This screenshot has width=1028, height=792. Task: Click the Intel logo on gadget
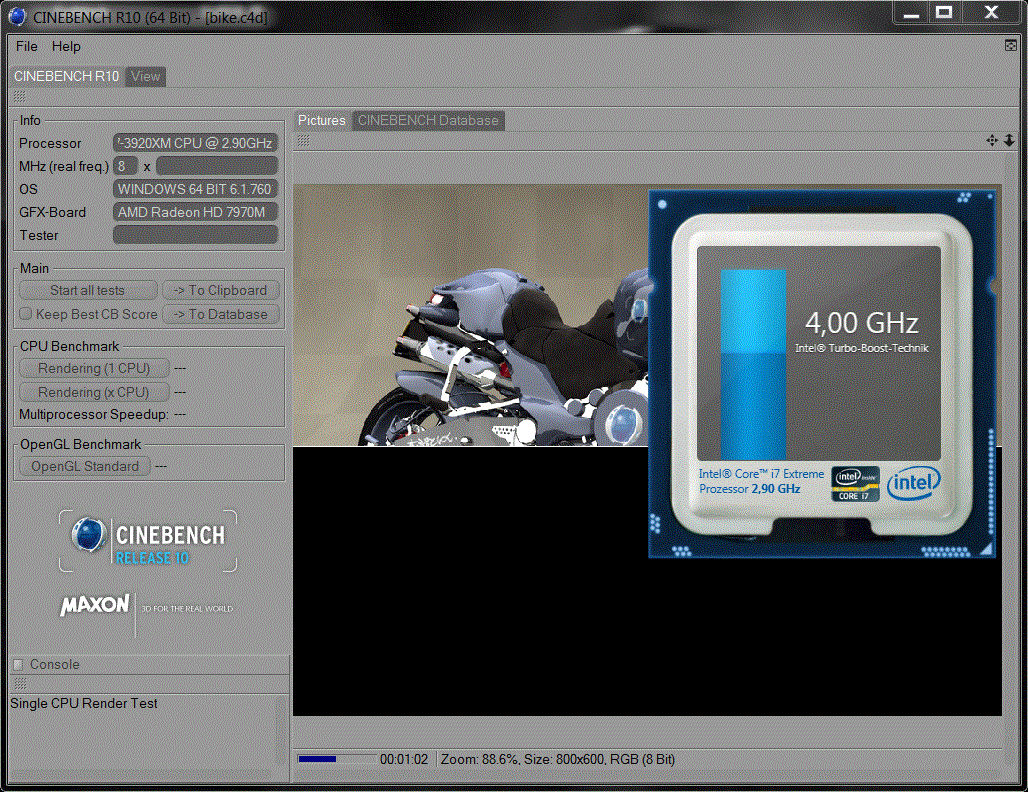(x=914, y=484)
